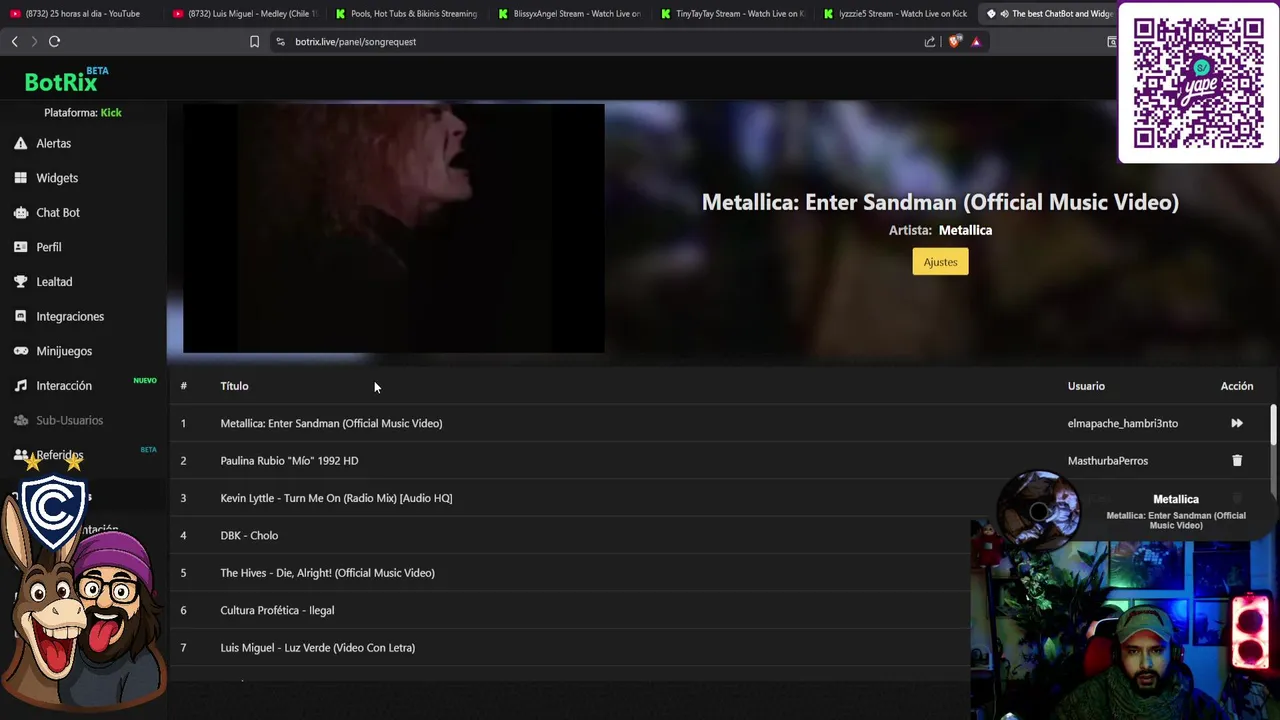This screenshot has height=720, width=1280.
Task: Skip the Enter Sandman song with fast-forward icon
Action: (x=1237, y=423)
